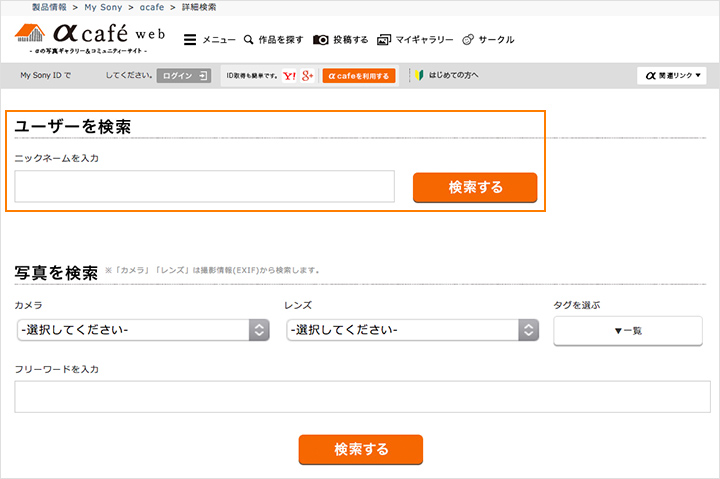Click the gray ログイン button
The width and height of the screenshot is (720, 479).
pos(184,76)
